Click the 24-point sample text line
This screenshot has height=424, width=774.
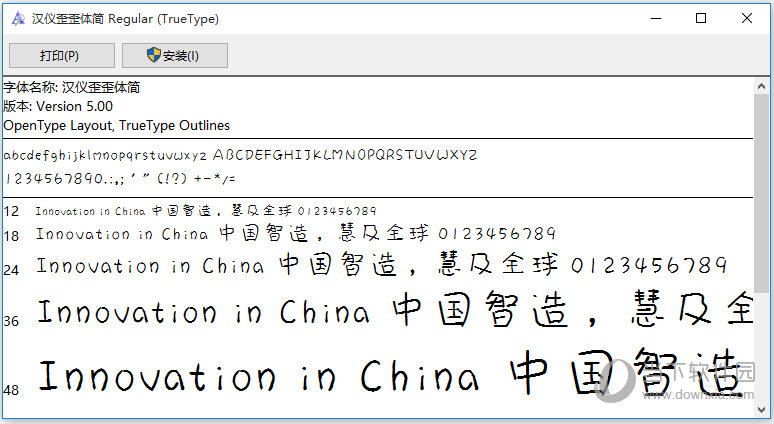(381, 265)
